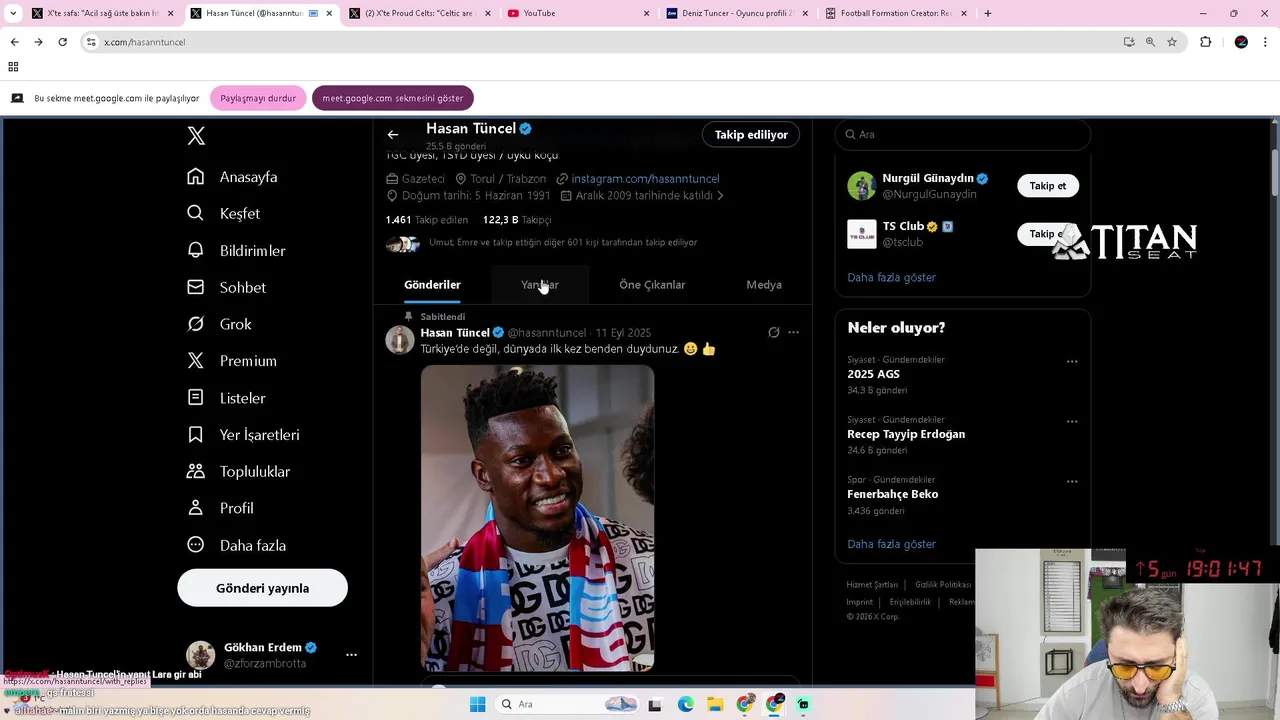Open options for Recep Tayyip Erdoğan trend
1280x720 pixels.
pyautogui.click(x=1072, y=421)
